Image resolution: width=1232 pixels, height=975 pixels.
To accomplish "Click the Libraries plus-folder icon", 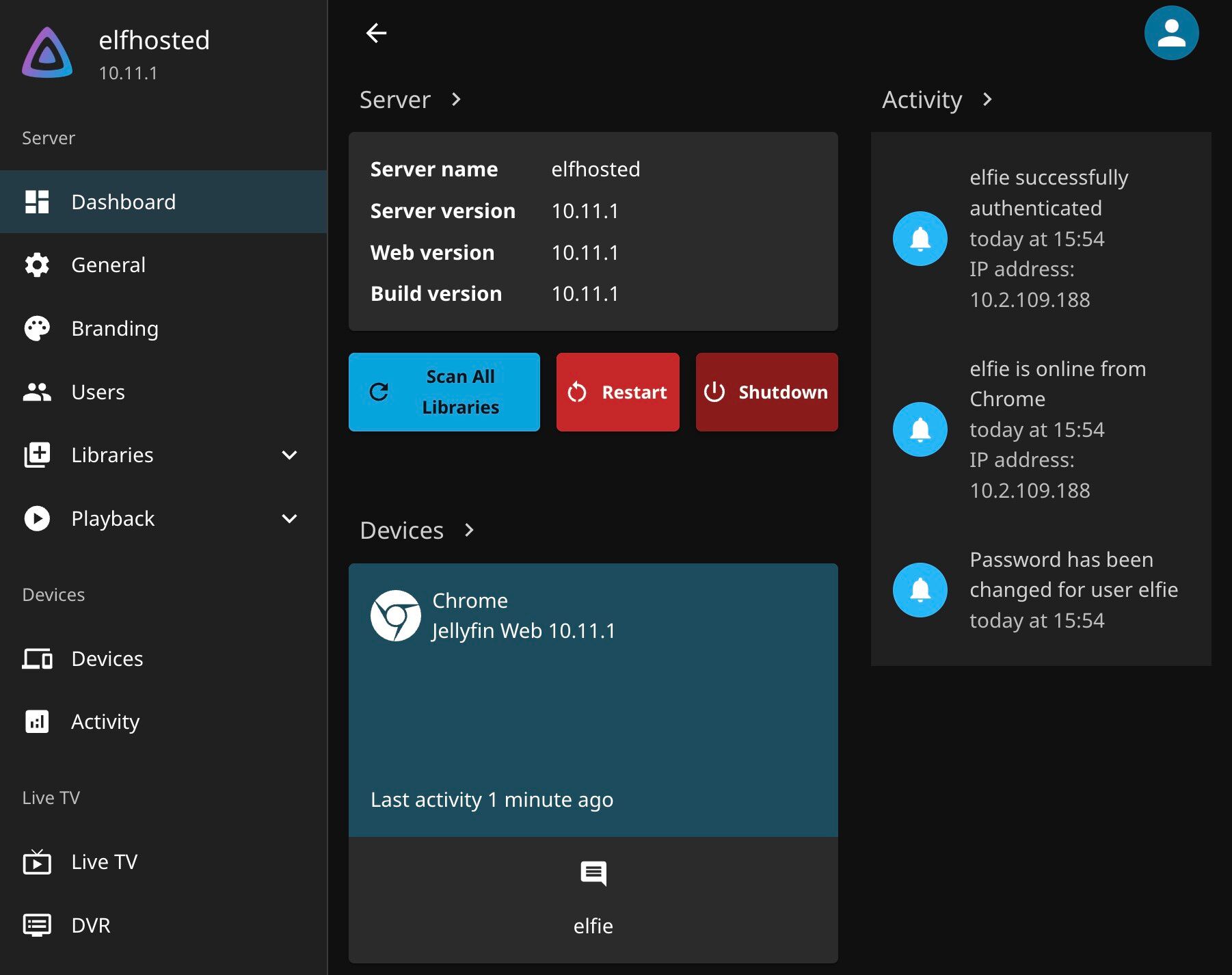I will pos(37,455).
